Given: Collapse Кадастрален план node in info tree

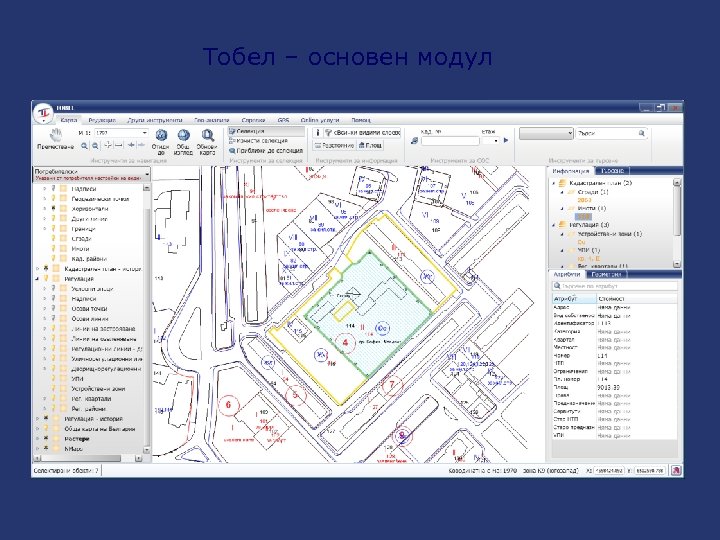Looking at the screenshot, I should pos(554,183).
